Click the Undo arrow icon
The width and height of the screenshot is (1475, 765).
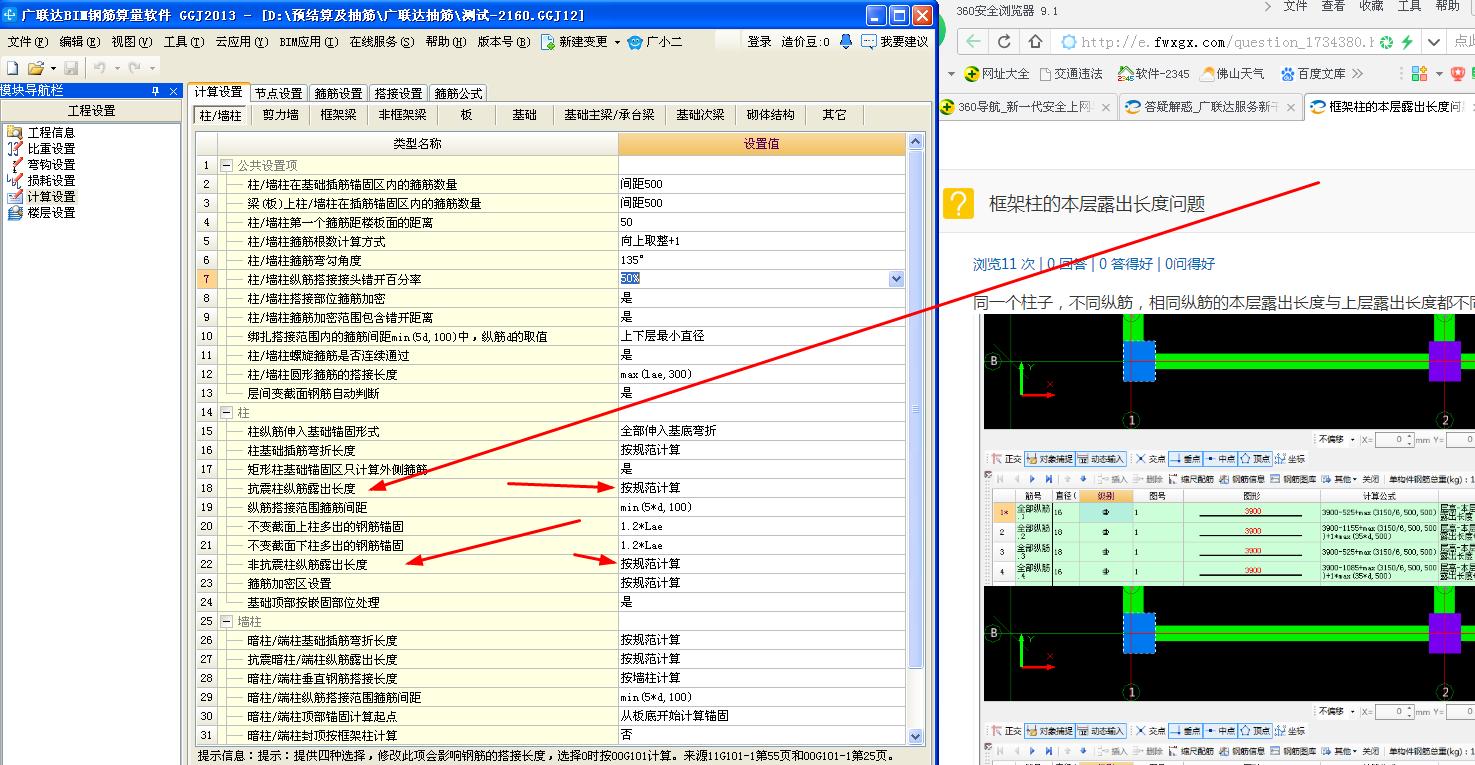point(99,68)
